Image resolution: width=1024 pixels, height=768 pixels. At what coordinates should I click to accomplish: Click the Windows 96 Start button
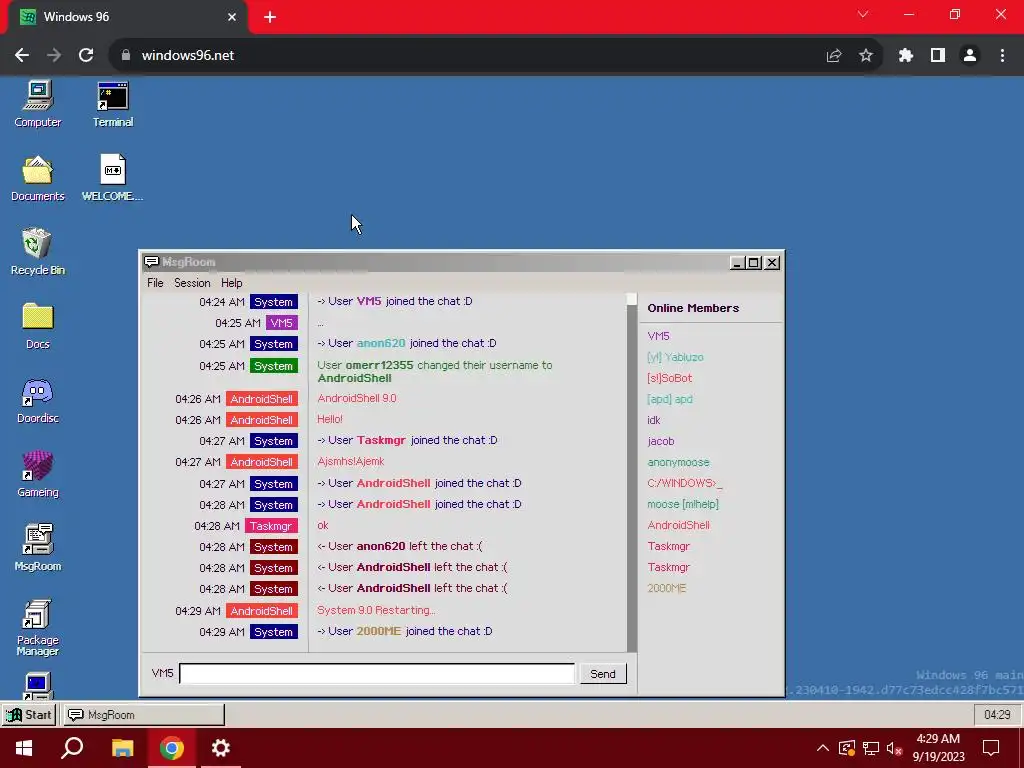(29, 714)
